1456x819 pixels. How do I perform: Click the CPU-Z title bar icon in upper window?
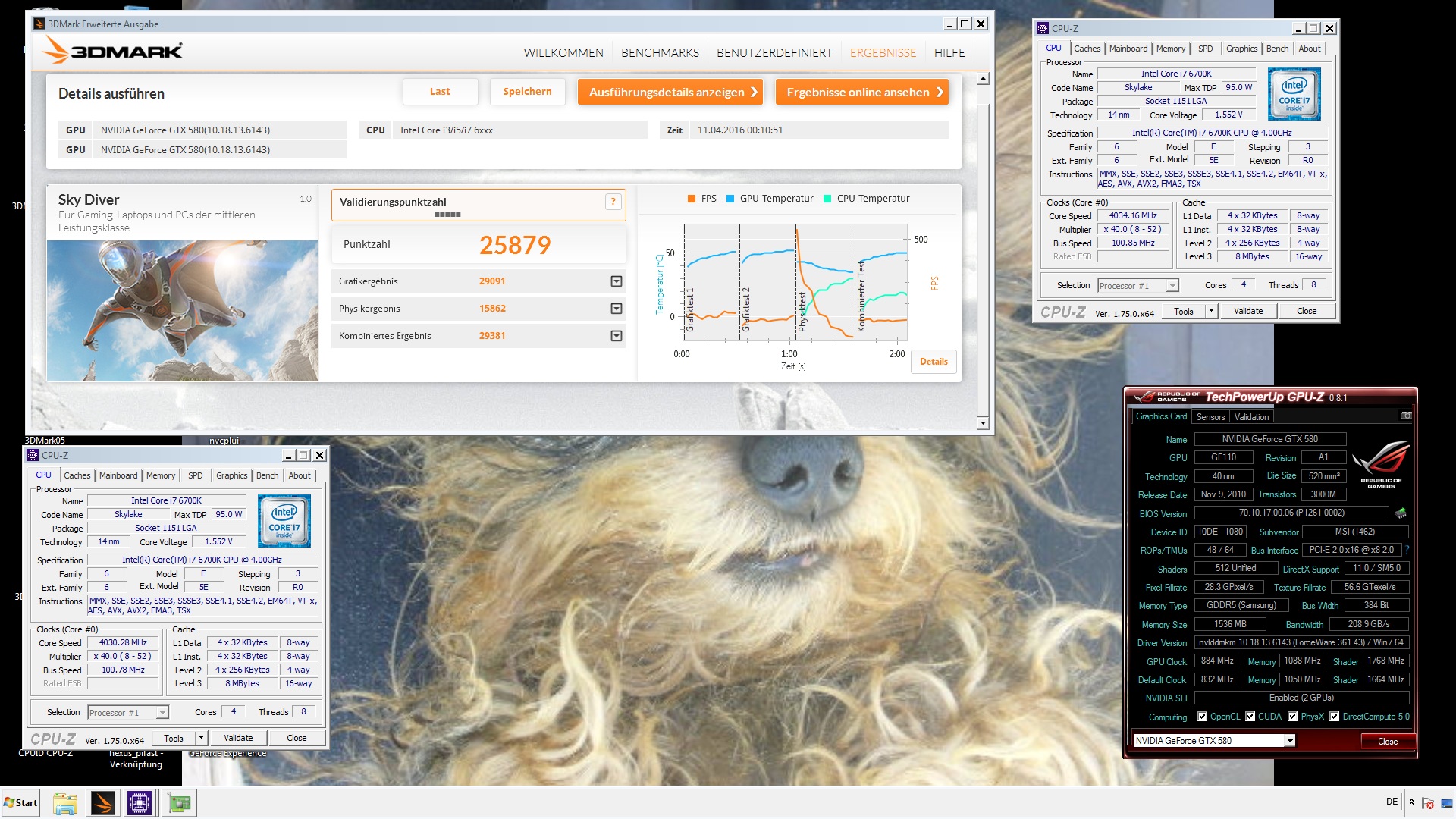1043,28
